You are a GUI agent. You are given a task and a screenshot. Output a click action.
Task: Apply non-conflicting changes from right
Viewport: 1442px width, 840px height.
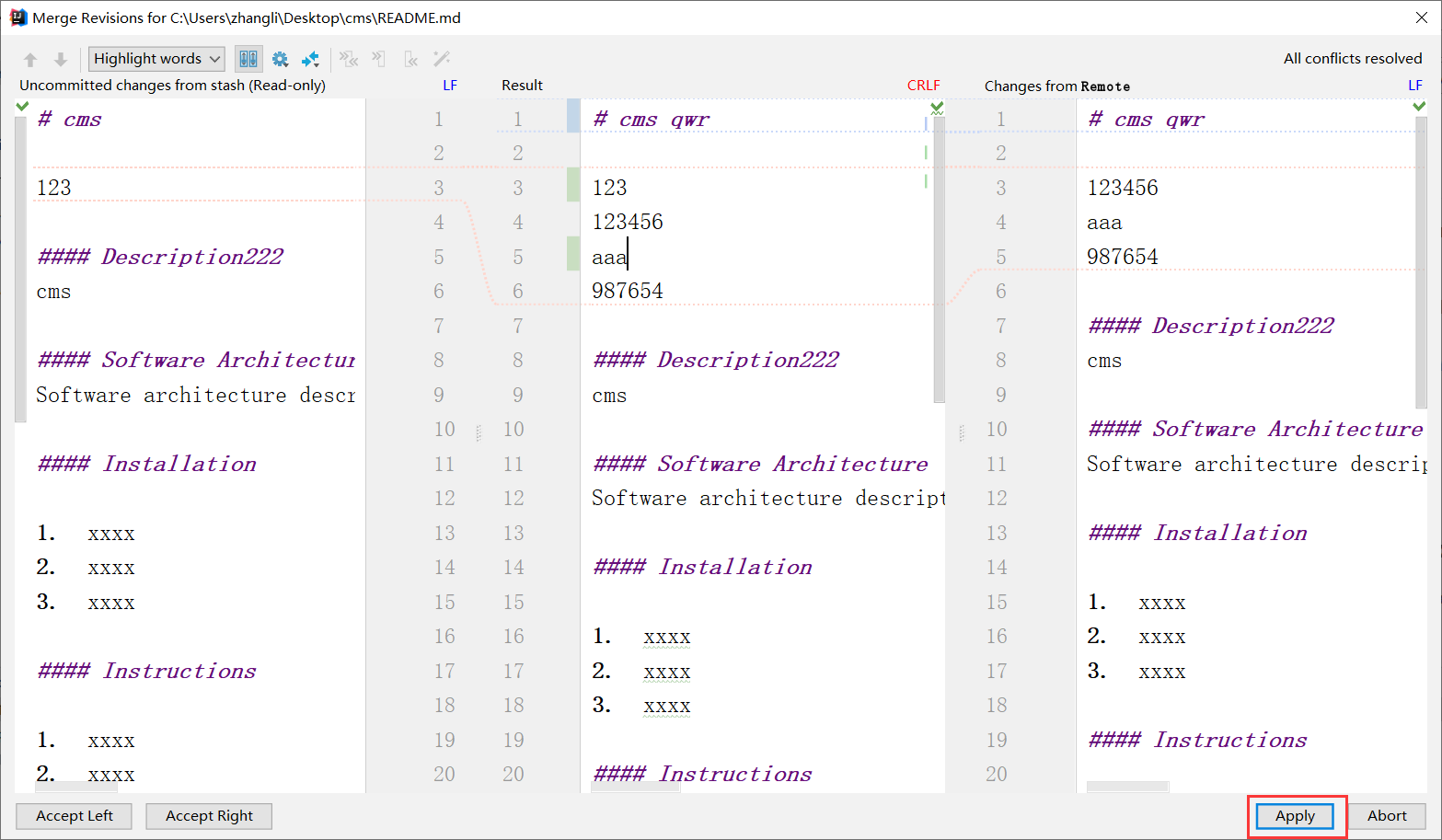(x=410, y=59)
